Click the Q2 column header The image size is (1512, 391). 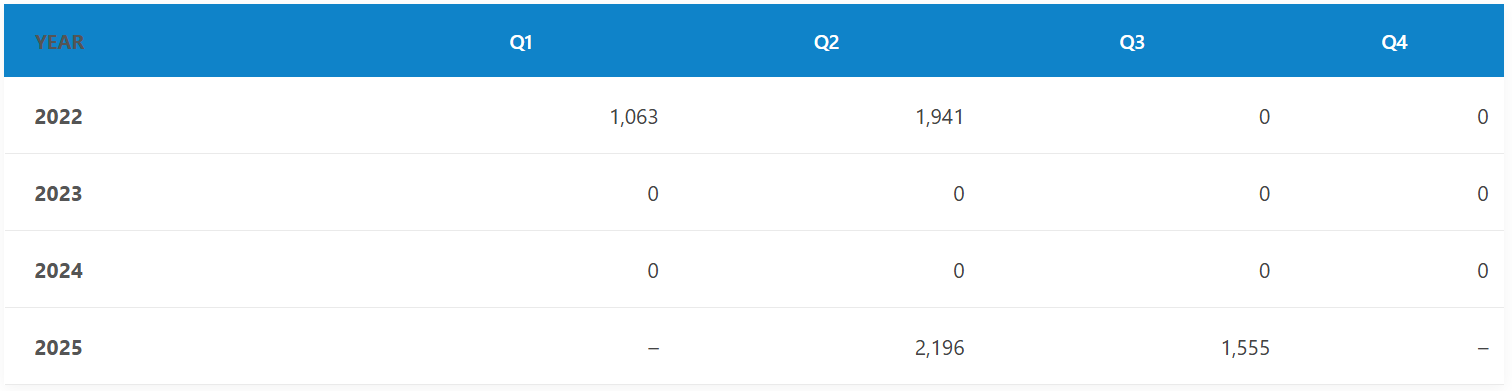coord(826,43)
